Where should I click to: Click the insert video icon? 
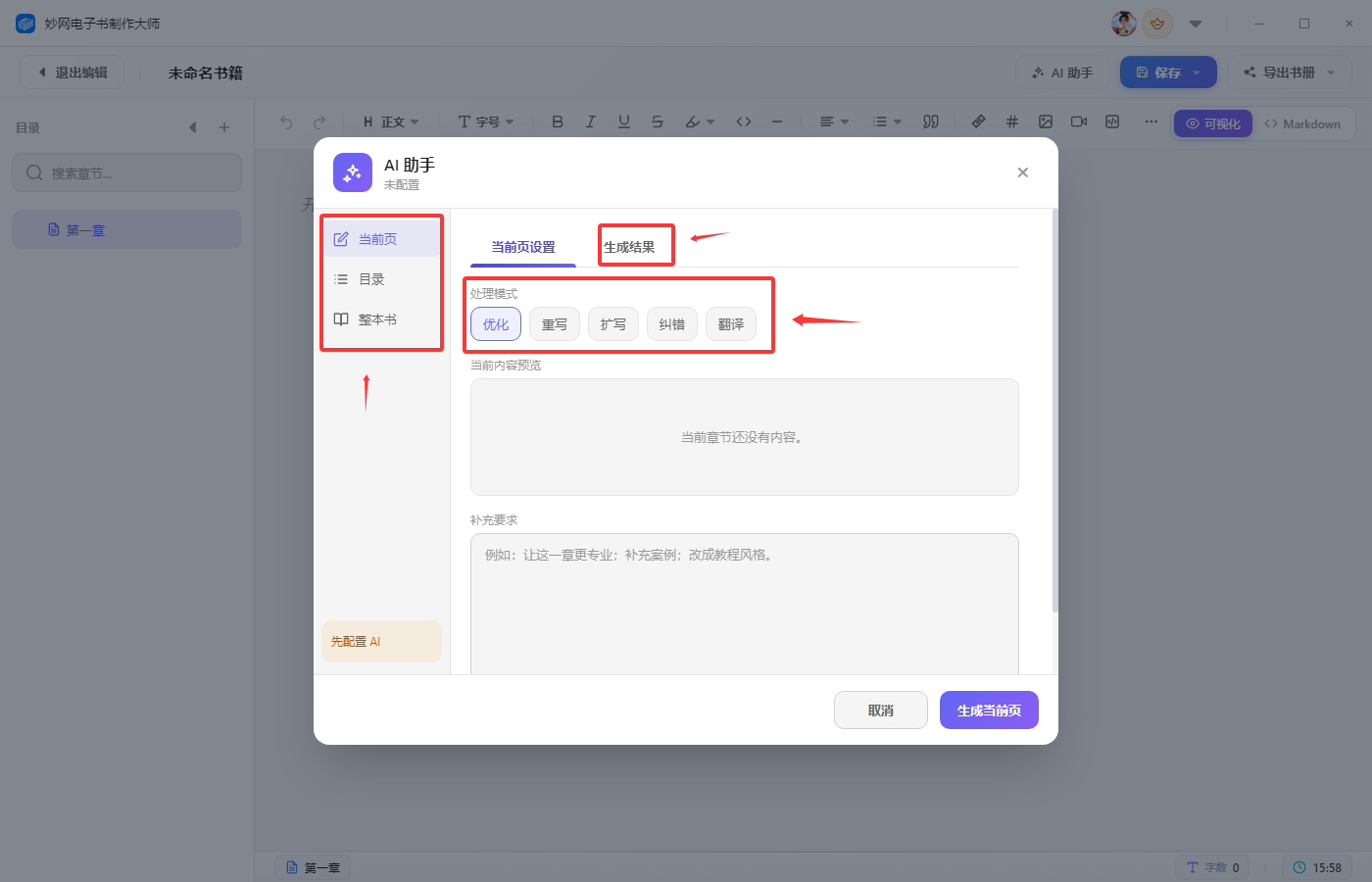1079,122
